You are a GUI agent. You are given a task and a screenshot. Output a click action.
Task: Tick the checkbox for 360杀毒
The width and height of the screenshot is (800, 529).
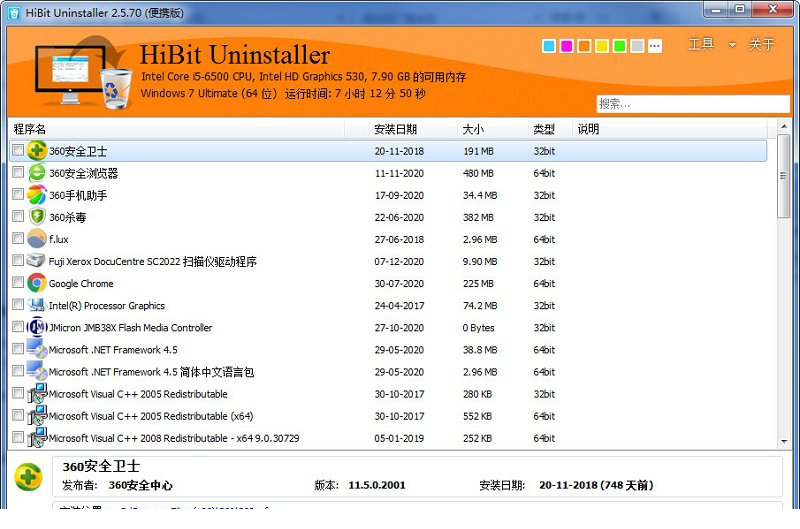pyautogui.click(x=18, y=216)
